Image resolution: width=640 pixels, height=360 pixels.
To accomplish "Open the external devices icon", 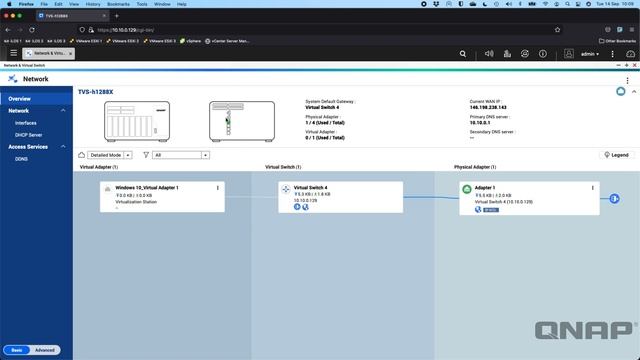I will 525,53.
